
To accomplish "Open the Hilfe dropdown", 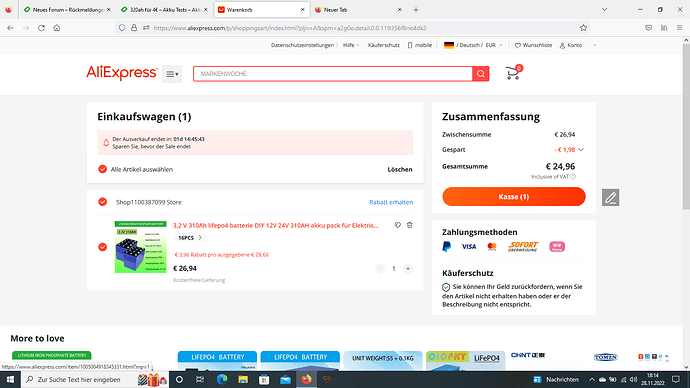I will pos(351,45).
